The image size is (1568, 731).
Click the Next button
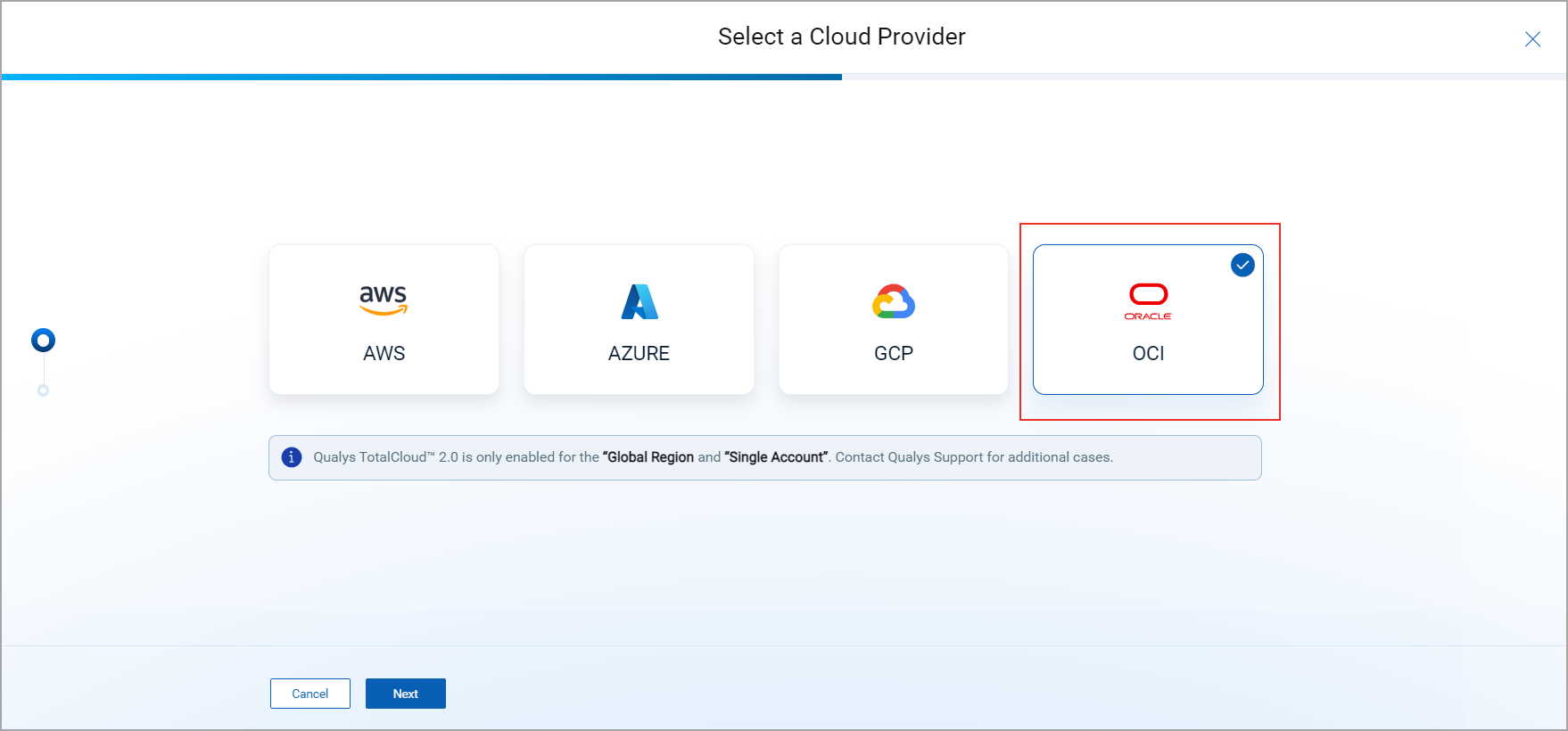point(406,694)
